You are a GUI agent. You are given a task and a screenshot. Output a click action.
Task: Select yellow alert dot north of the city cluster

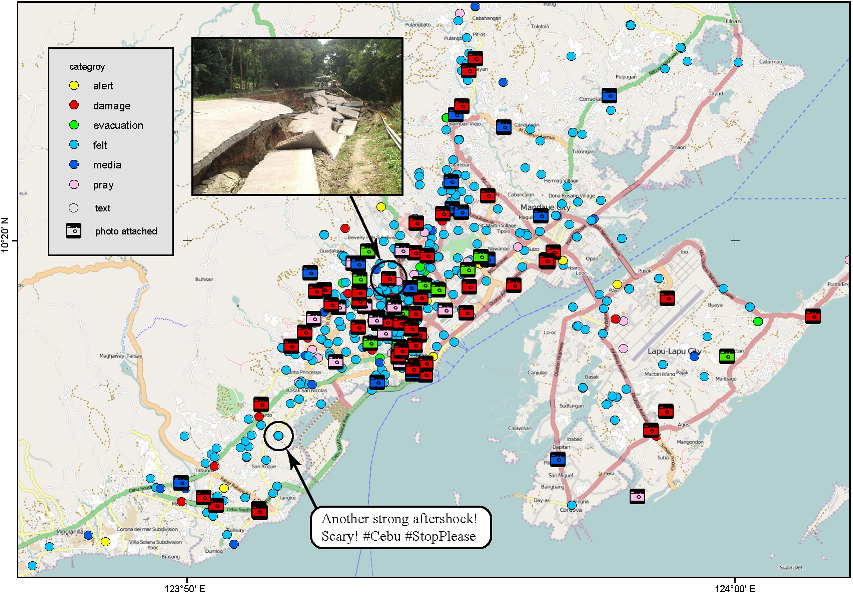click(x=381, y=207)
